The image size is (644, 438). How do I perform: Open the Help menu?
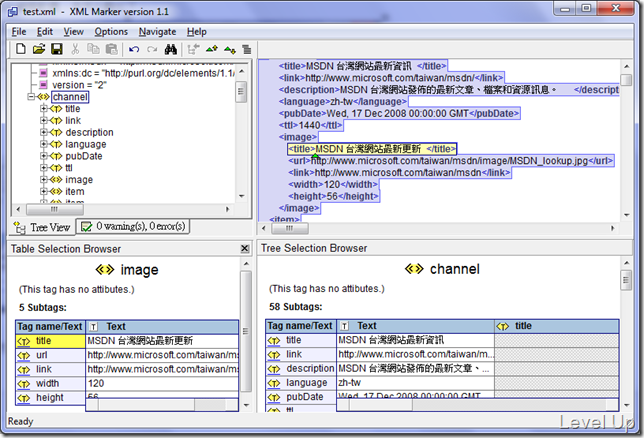[197, 32]
